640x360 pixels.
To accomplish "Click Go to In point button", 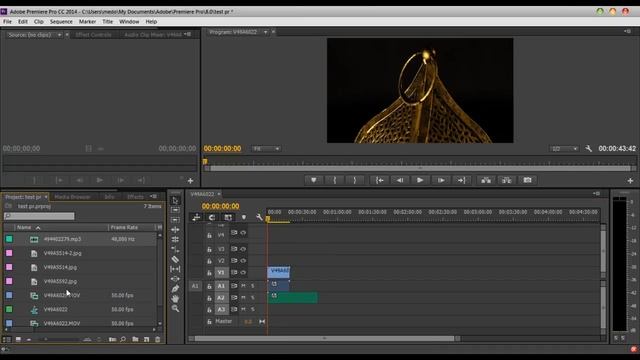I will point(380,180).
